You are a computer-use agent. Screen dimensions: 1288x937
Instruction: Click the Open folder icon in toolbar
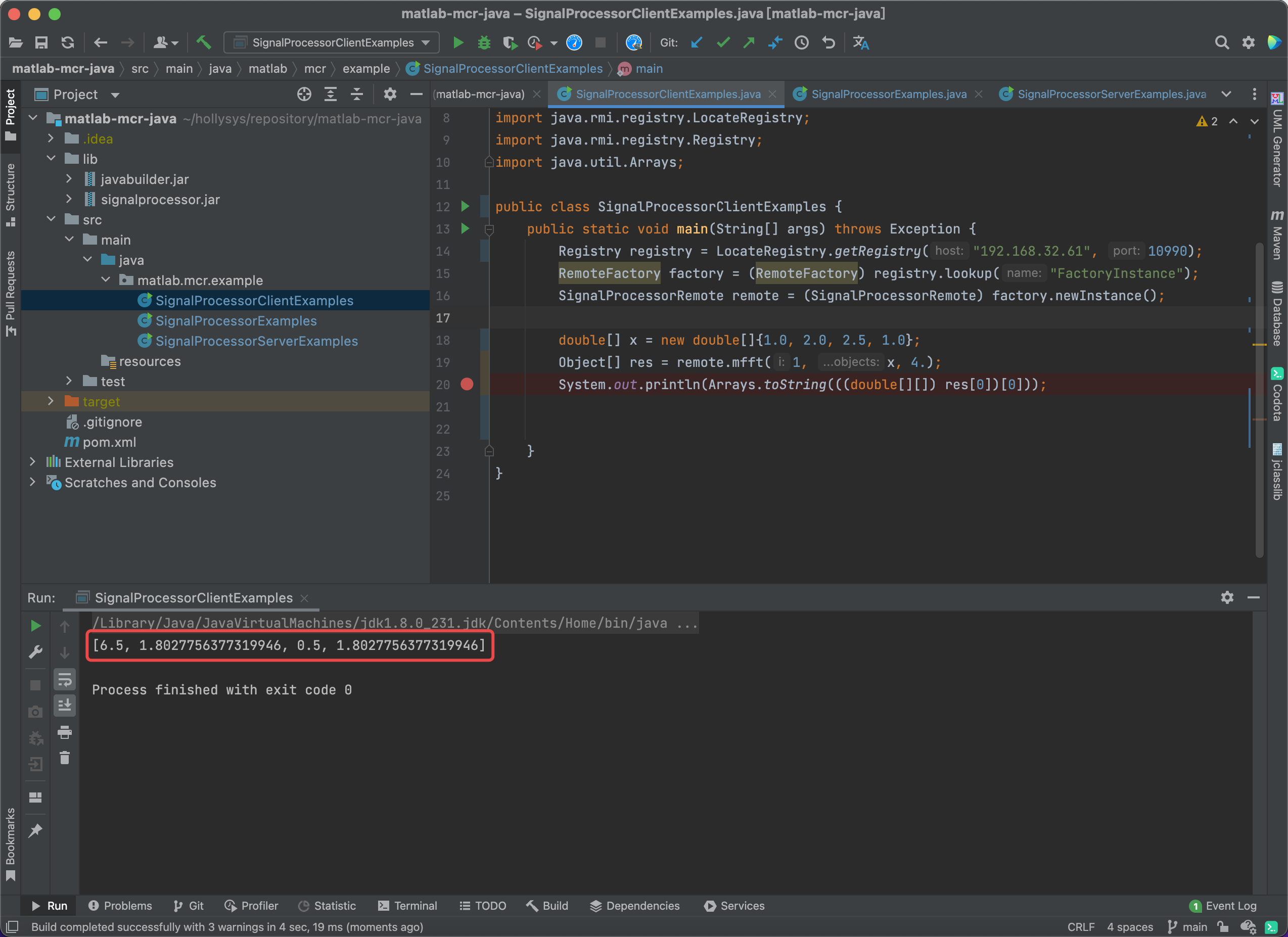point(15,42)
